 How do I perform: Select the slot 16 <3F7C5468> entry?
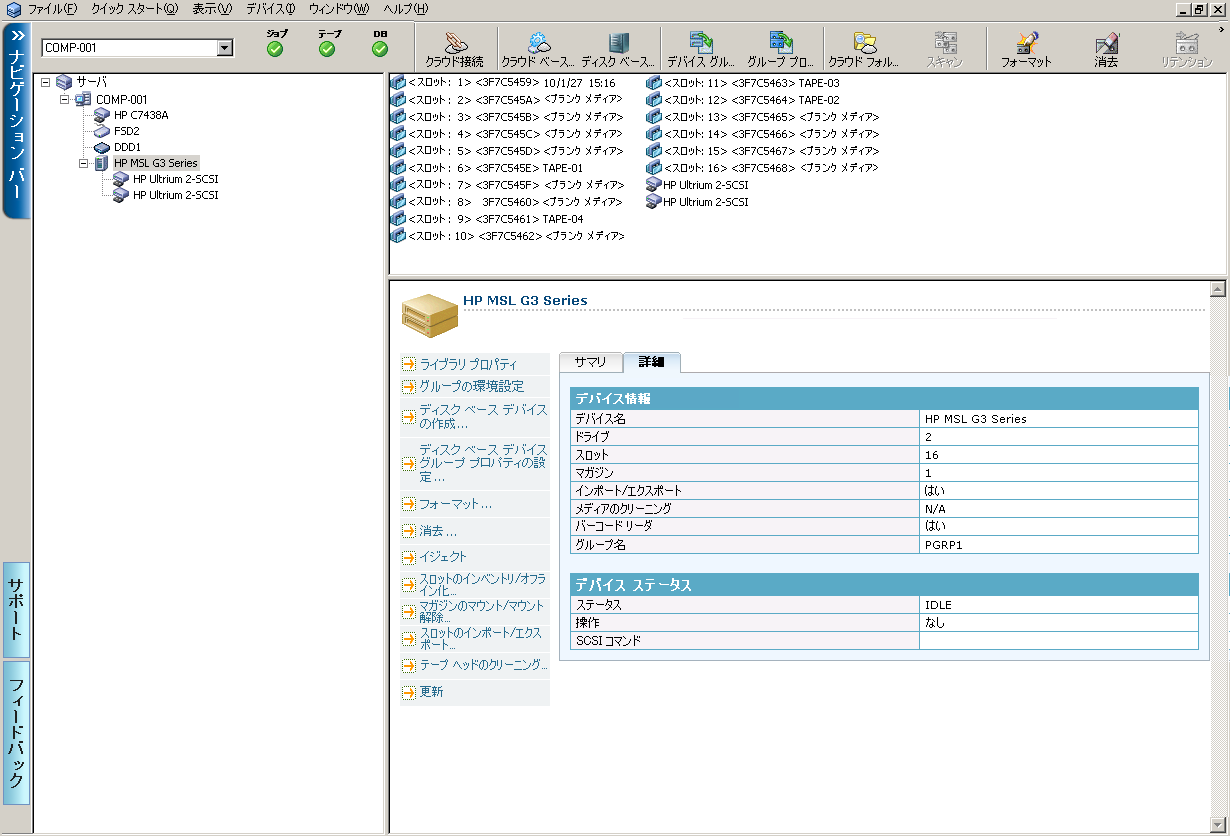[763, 168]
